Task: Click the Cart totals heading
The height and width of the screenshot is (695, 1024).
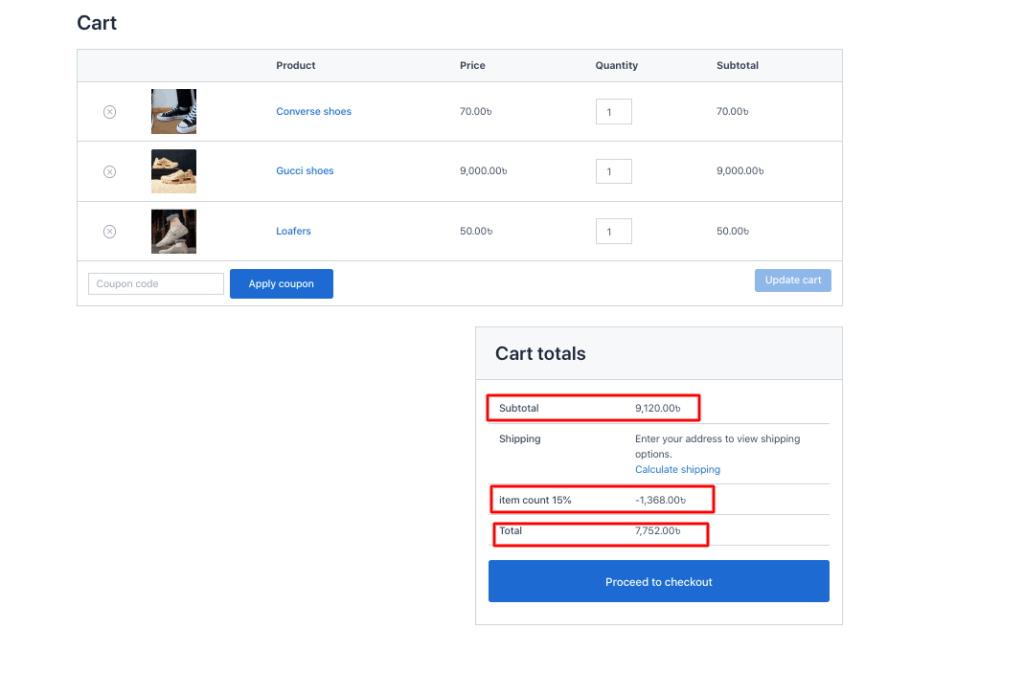Action: pyautogui.click(x=540, y=354)
